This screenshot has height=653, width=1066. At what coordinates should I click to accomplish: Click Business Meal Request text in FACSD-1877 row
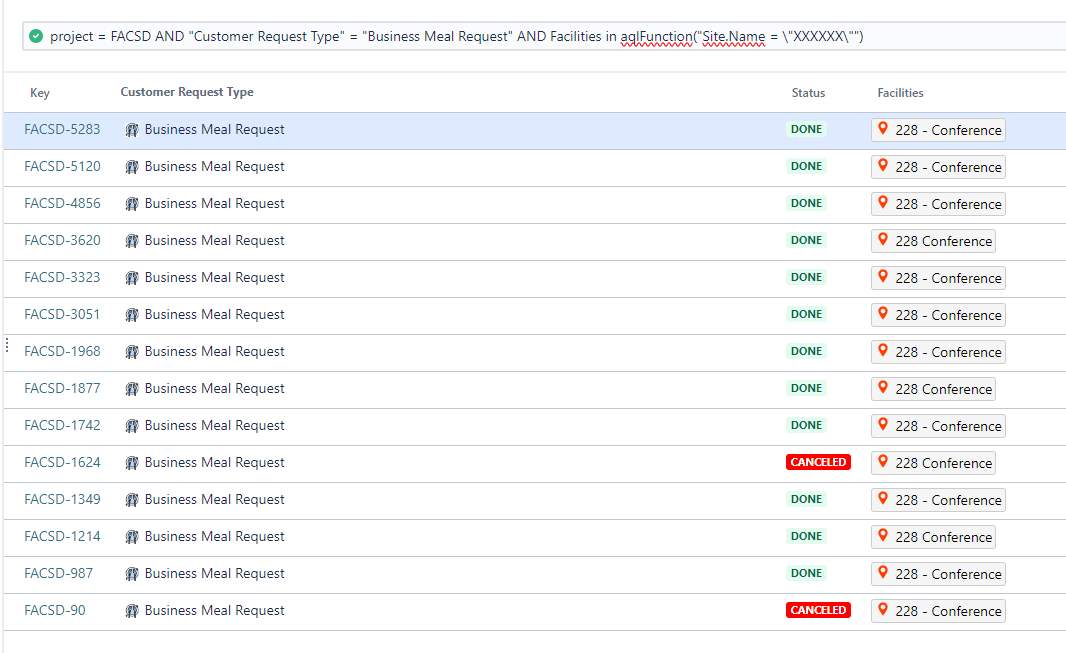[x=214, y=389]
